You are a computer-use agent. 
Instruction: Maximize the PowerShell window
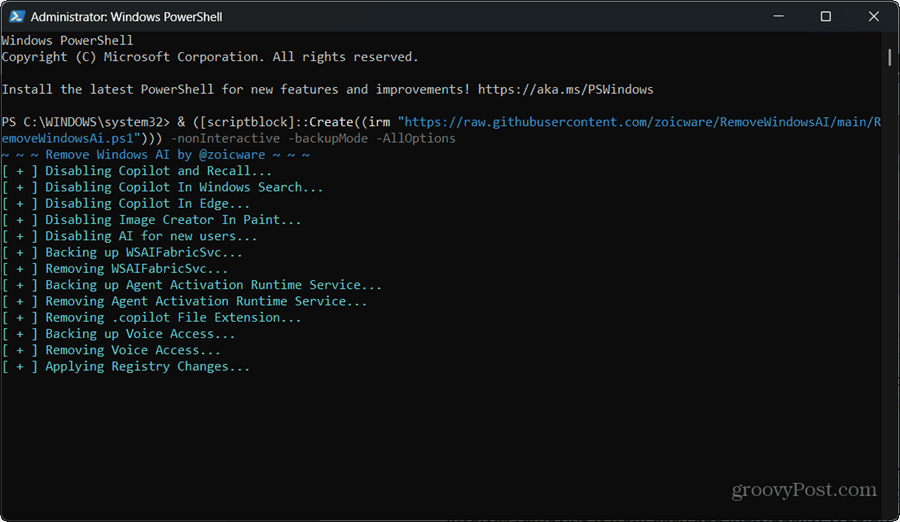[x=825, y=16]
